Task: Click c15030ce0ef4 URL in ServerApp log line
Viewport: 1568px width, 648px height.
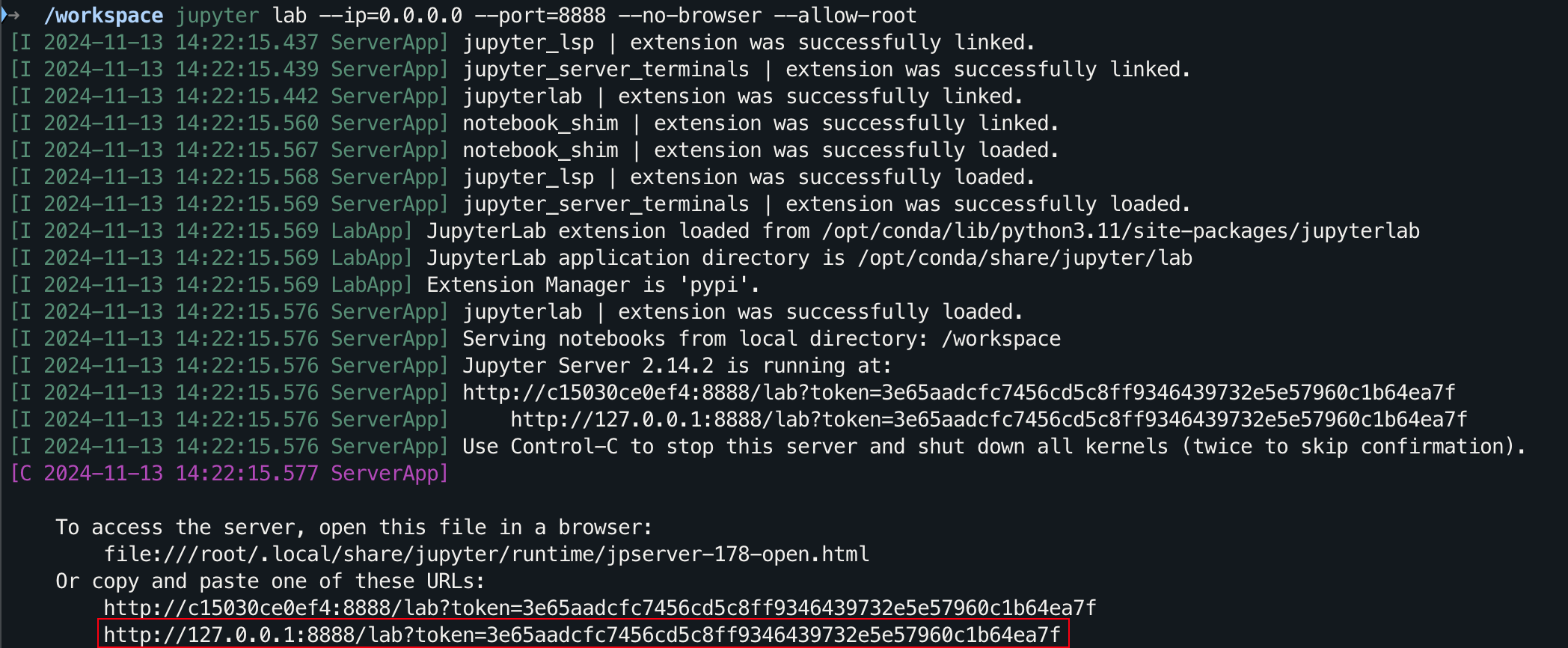Action: (x=958, y=392)
